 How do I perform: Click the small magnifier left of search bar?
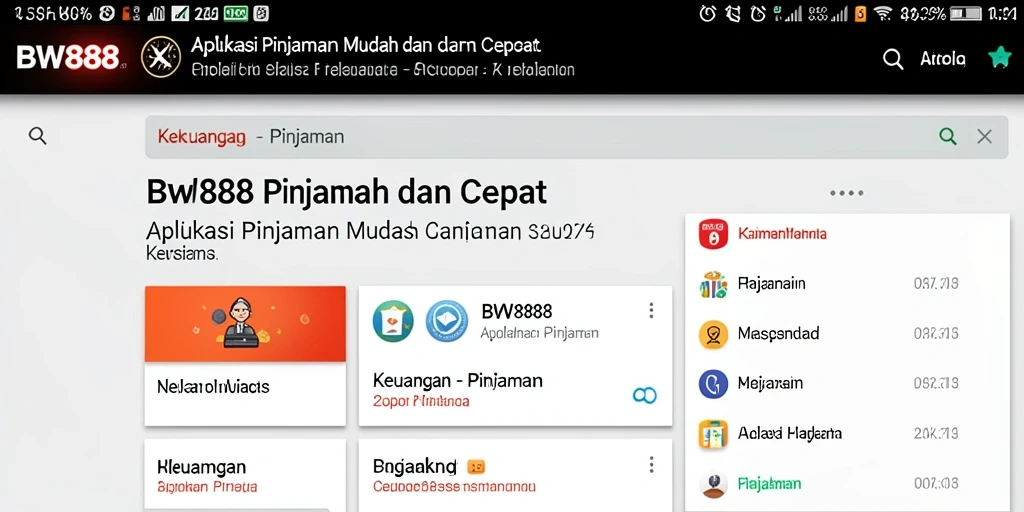click(38, 136)
